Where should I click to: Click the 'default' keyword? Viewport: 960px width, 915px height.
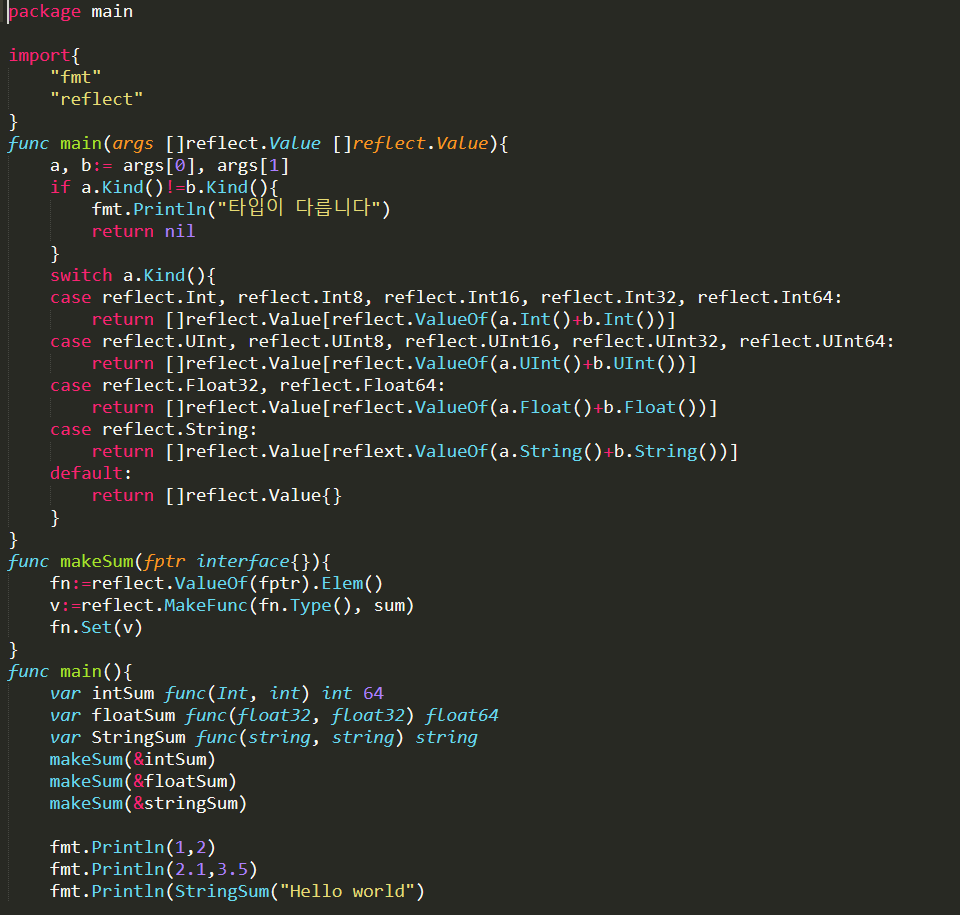coord(86,473)
